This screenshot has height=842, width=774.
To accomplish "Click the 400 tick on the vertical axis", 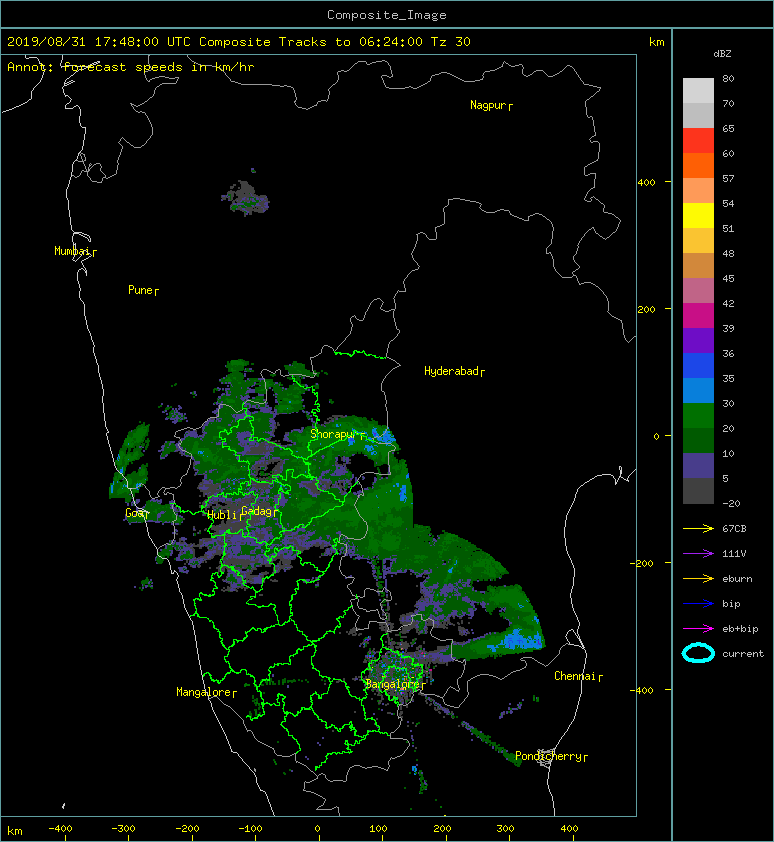I will click(647, 183).
